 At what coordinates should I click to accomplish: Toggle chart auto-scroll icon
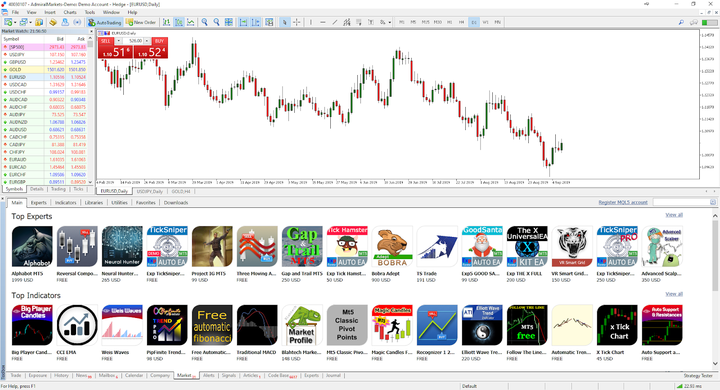point(243,22)
